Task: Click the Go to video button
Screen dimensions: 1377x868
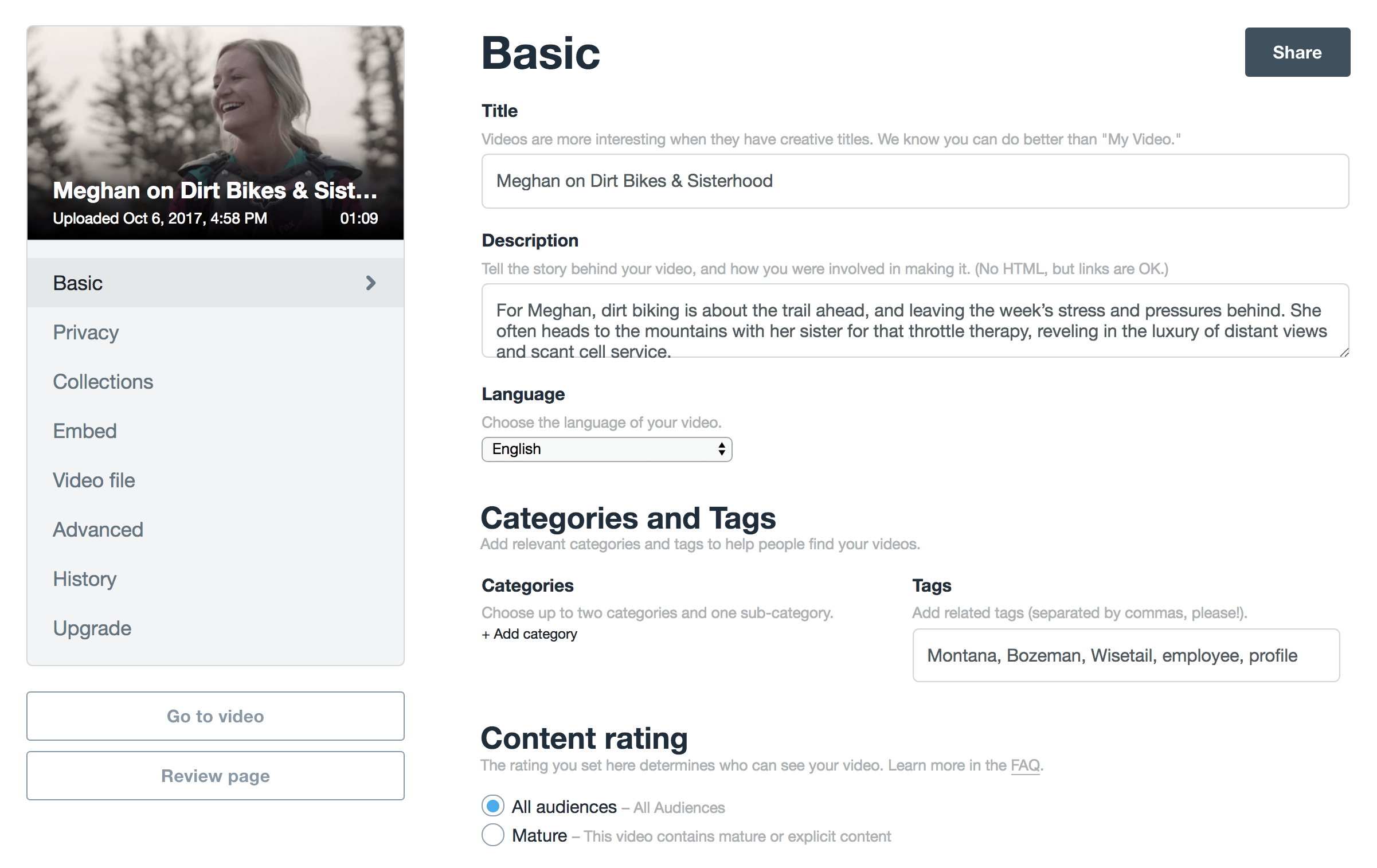Action: (x=216, y=716)
